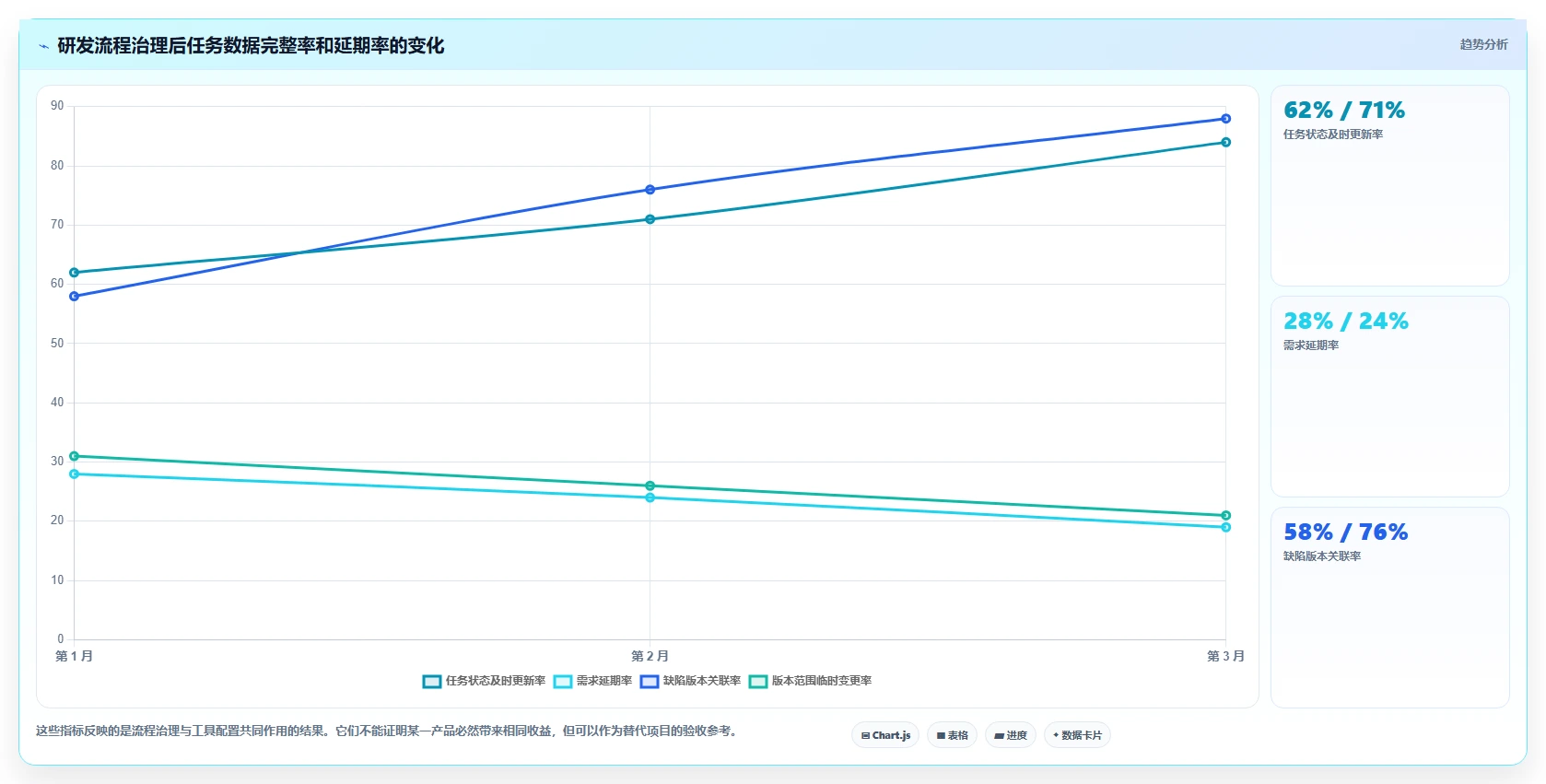Click the y-axis tick label 90
Screen dimensions: 1546x784
[x=58, y=106]
